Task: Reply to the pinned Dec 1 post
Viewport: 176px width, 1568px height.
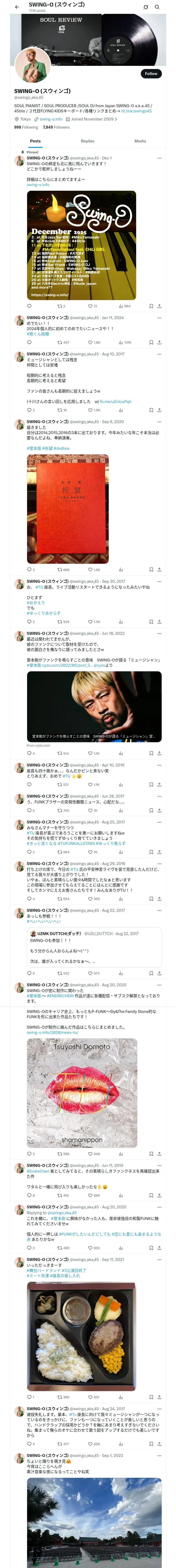Action: tap(29, 306)
